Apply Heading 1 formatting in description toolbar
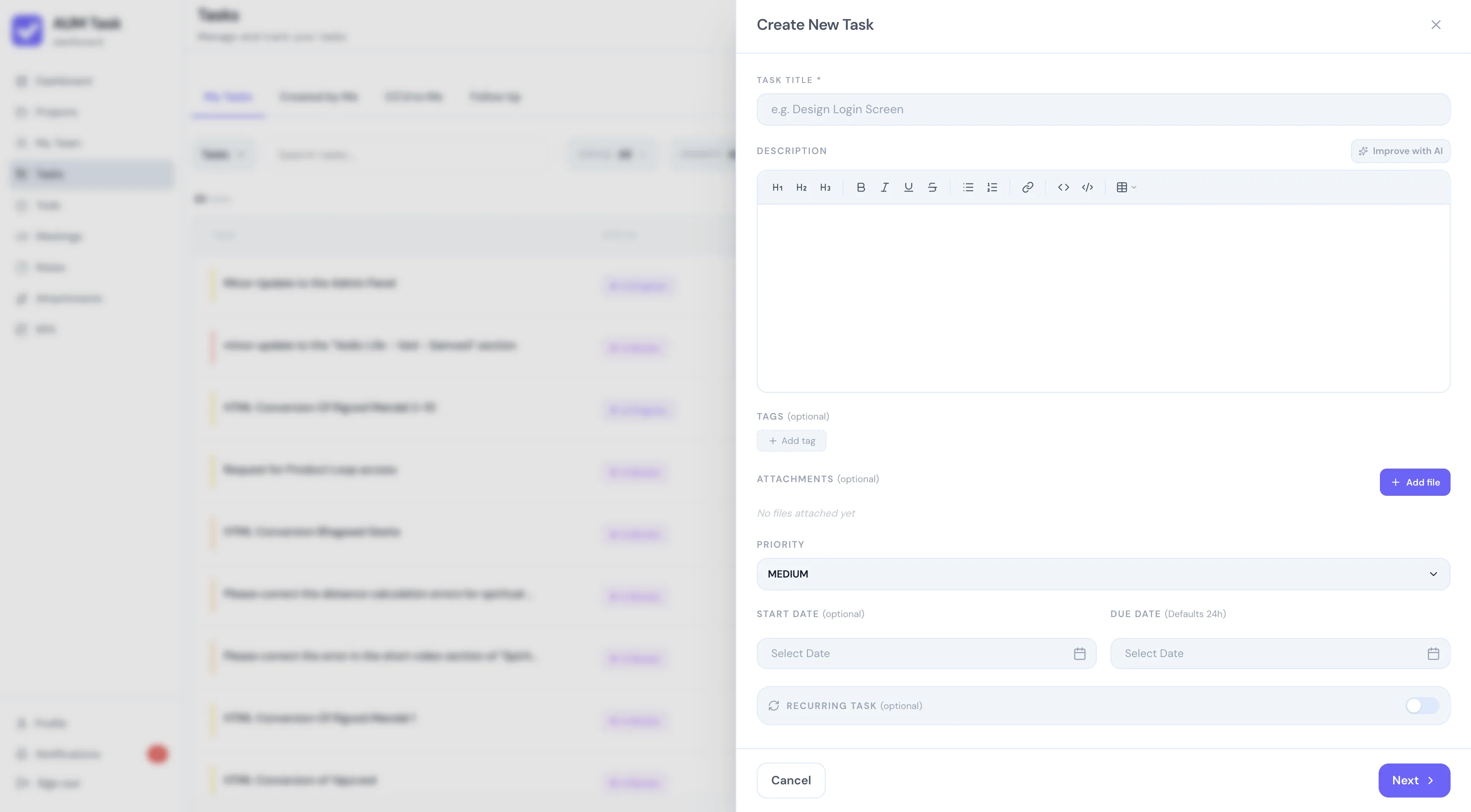Screen dimensions: 1471x812 click(777, 187)
